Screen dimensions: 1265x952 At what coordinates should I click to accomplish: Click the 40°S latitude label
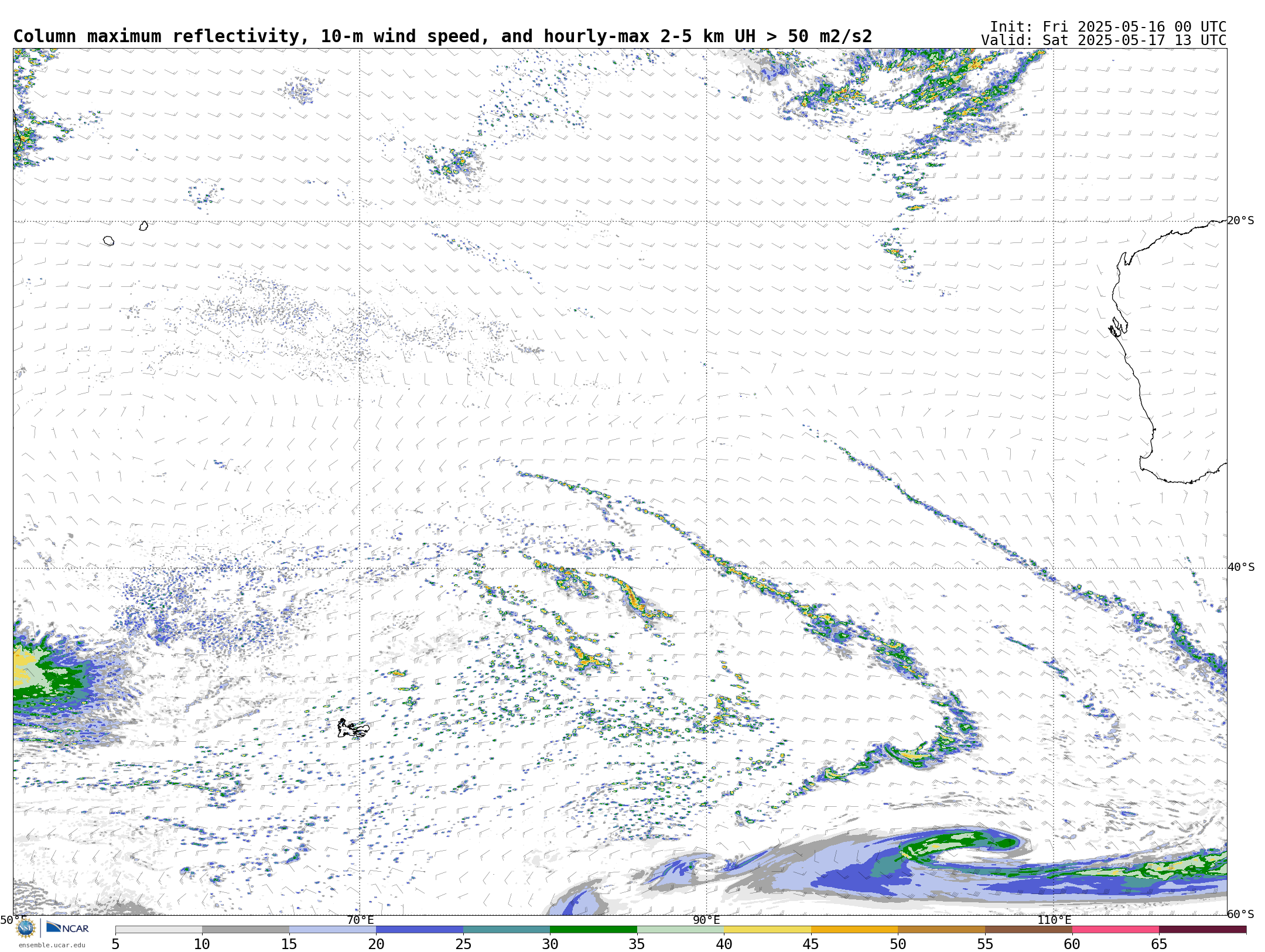pos(1241,567)
